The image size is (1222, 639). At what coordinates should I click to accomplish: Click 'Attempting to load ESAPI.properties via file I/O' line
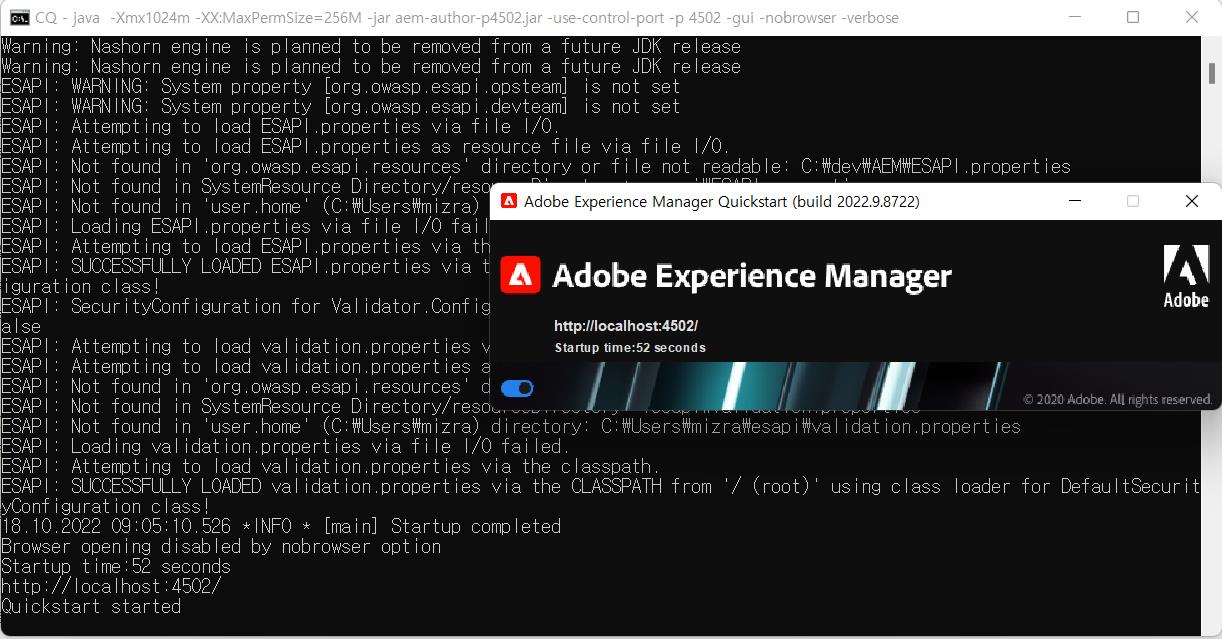(x=281, y=126)
